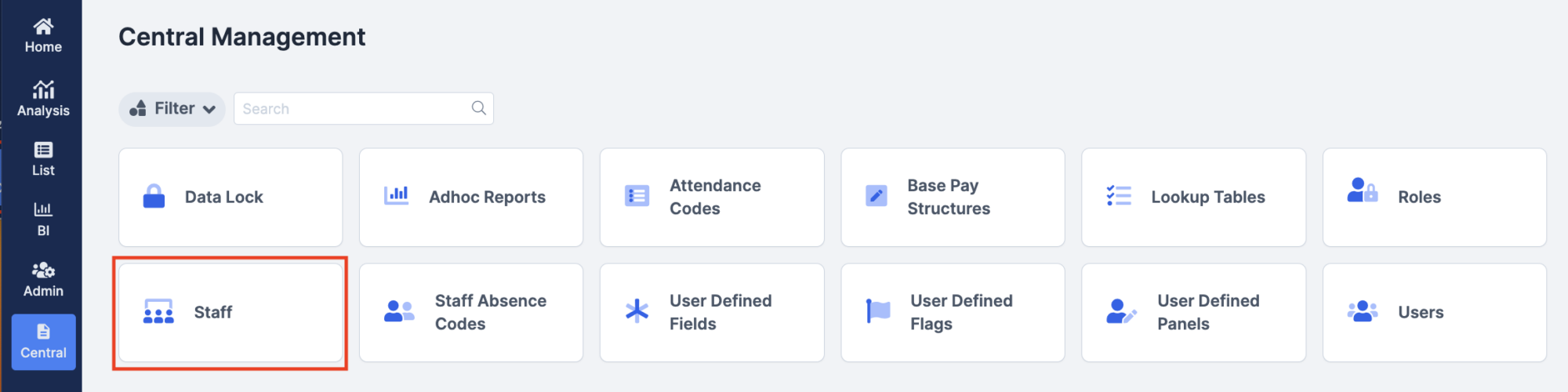Open the Data Lock tile
Viewport: 1568px width, 392px height.
pos(230,198)
